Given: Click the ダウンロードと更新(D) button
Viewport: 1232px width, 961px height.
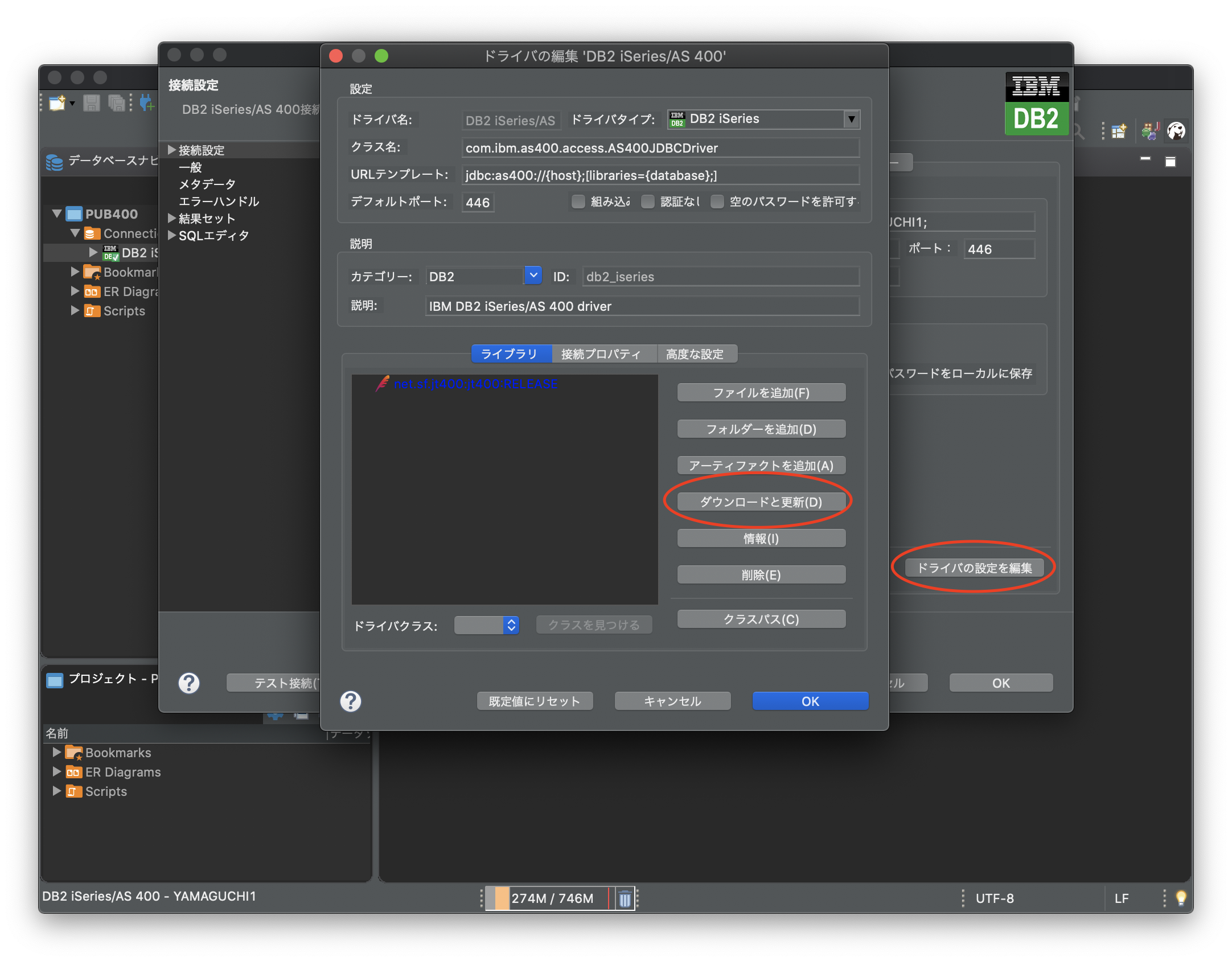Looking at the screenshot, I should click(x=761, y=502).
